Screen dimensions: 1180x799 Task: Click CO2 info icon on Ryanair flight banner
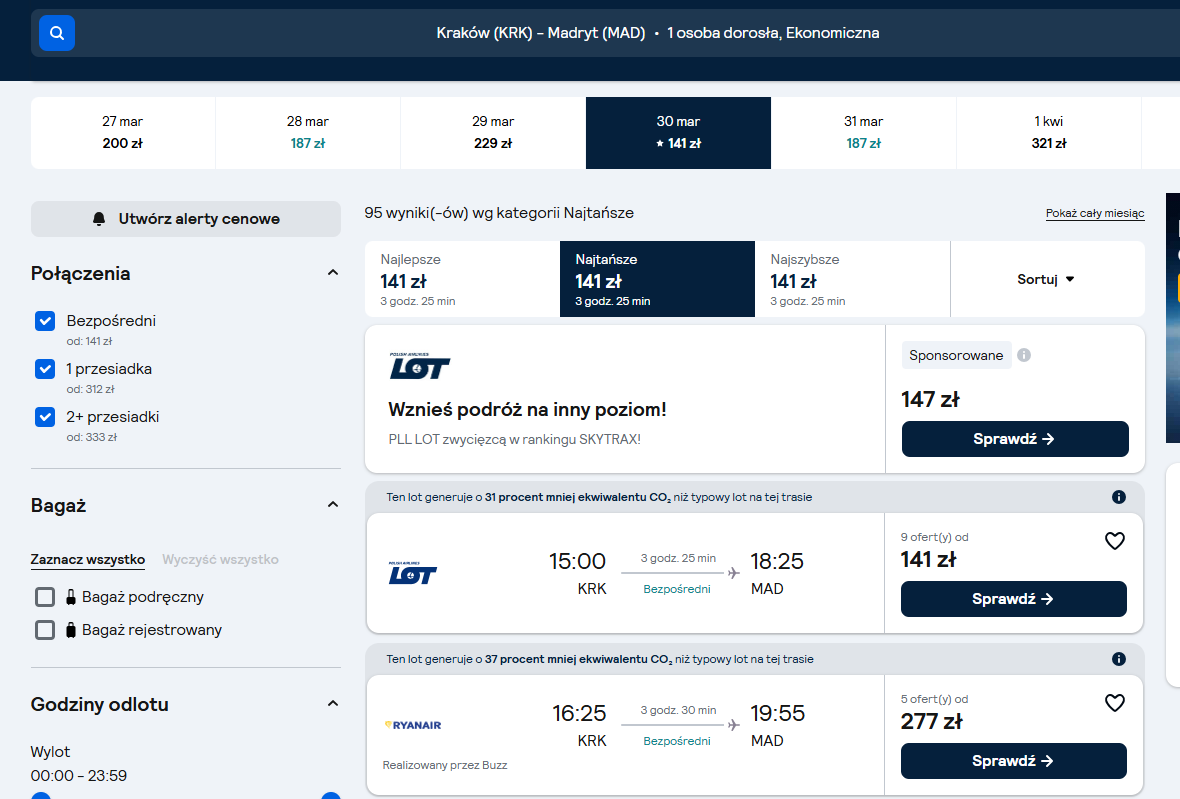coord(1118,659)
